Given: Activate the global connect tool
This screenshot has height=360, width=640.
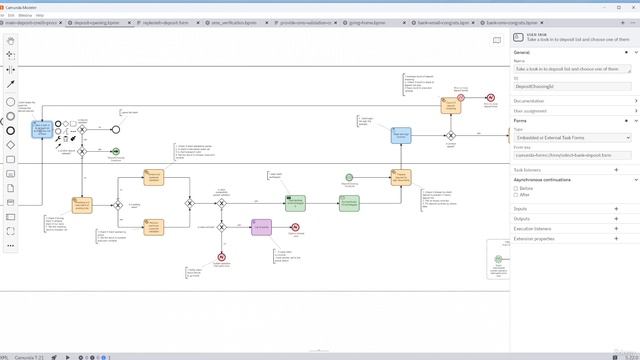Looking at the screenshot, I should (11, 84).
